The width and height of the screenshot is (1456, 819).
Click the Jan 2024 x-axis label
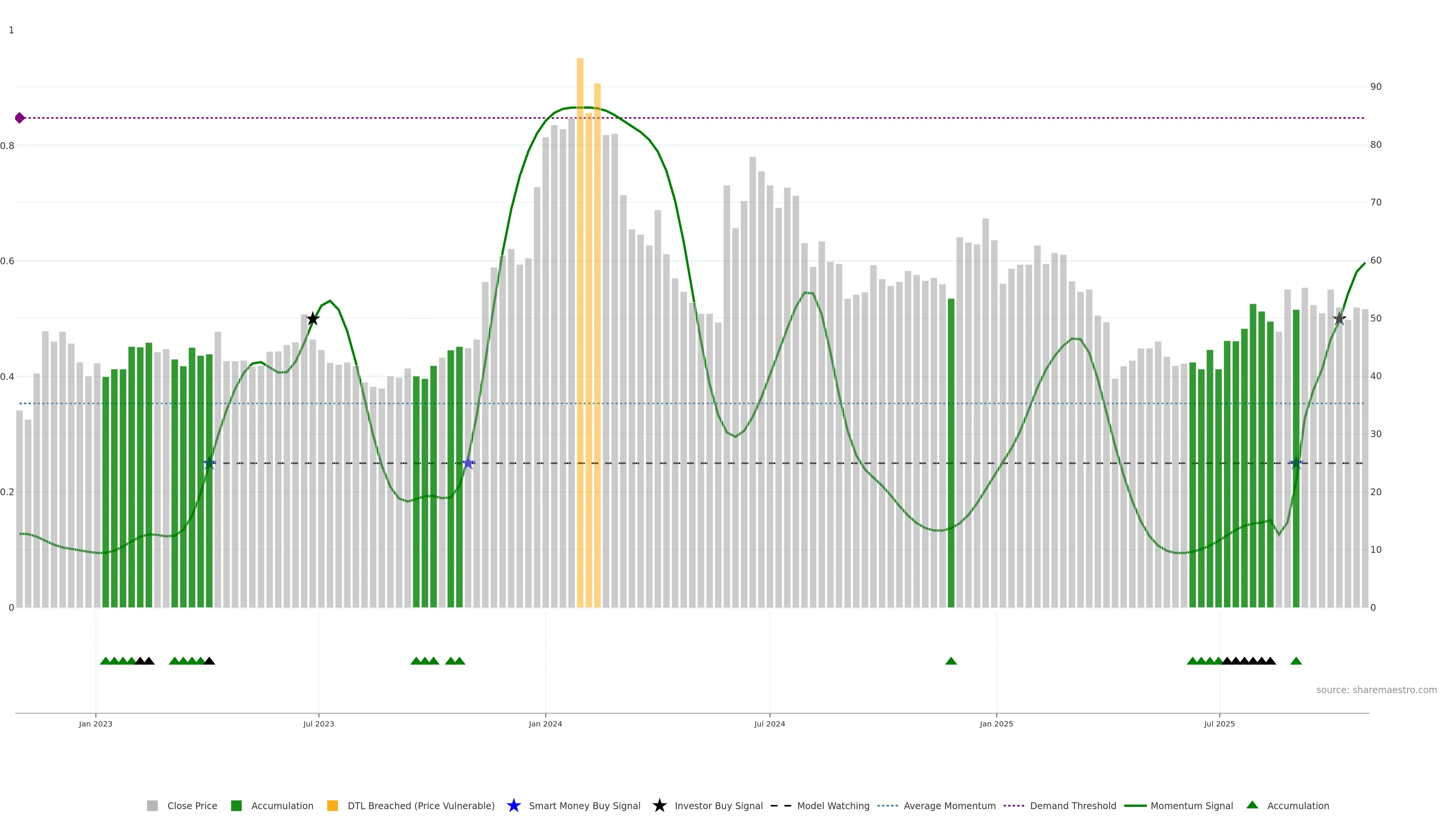545,723
